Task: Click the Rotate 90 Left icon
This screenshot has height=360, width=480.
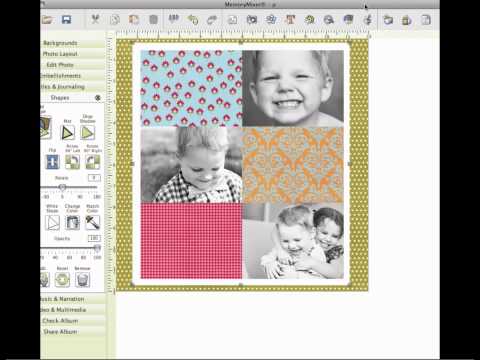Action: click(72, 162)
